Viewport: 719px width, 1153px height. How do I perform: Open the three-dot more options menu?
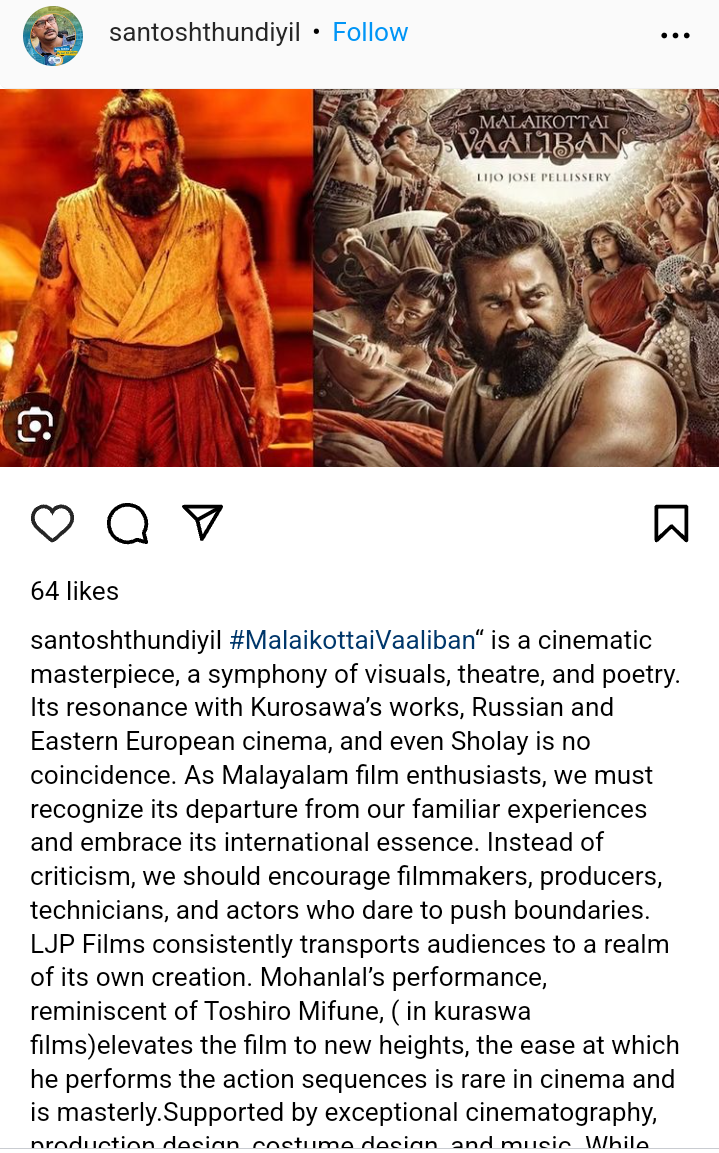[675, 35]
